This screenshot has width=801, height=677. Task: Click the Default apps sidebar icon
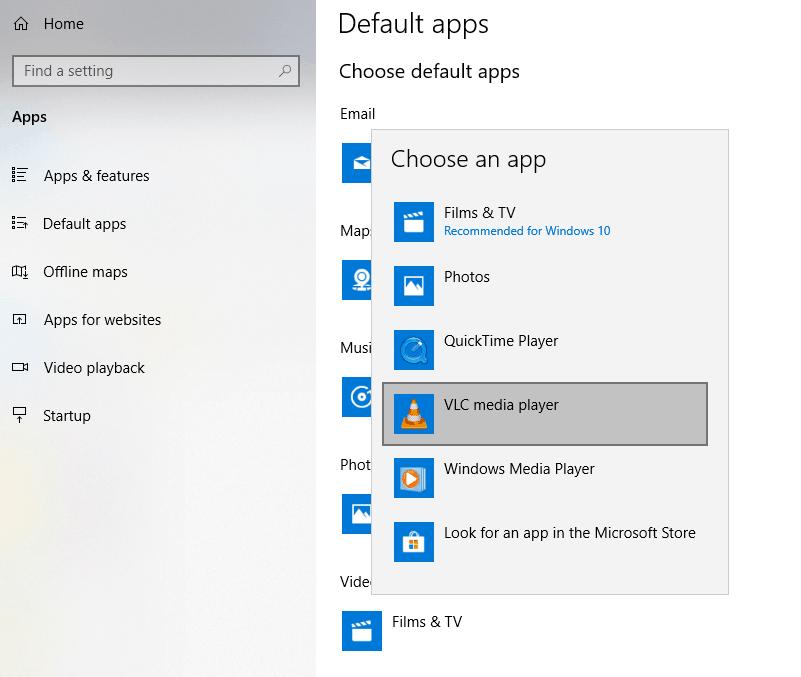pyautogui.click(x=19, y=223)
